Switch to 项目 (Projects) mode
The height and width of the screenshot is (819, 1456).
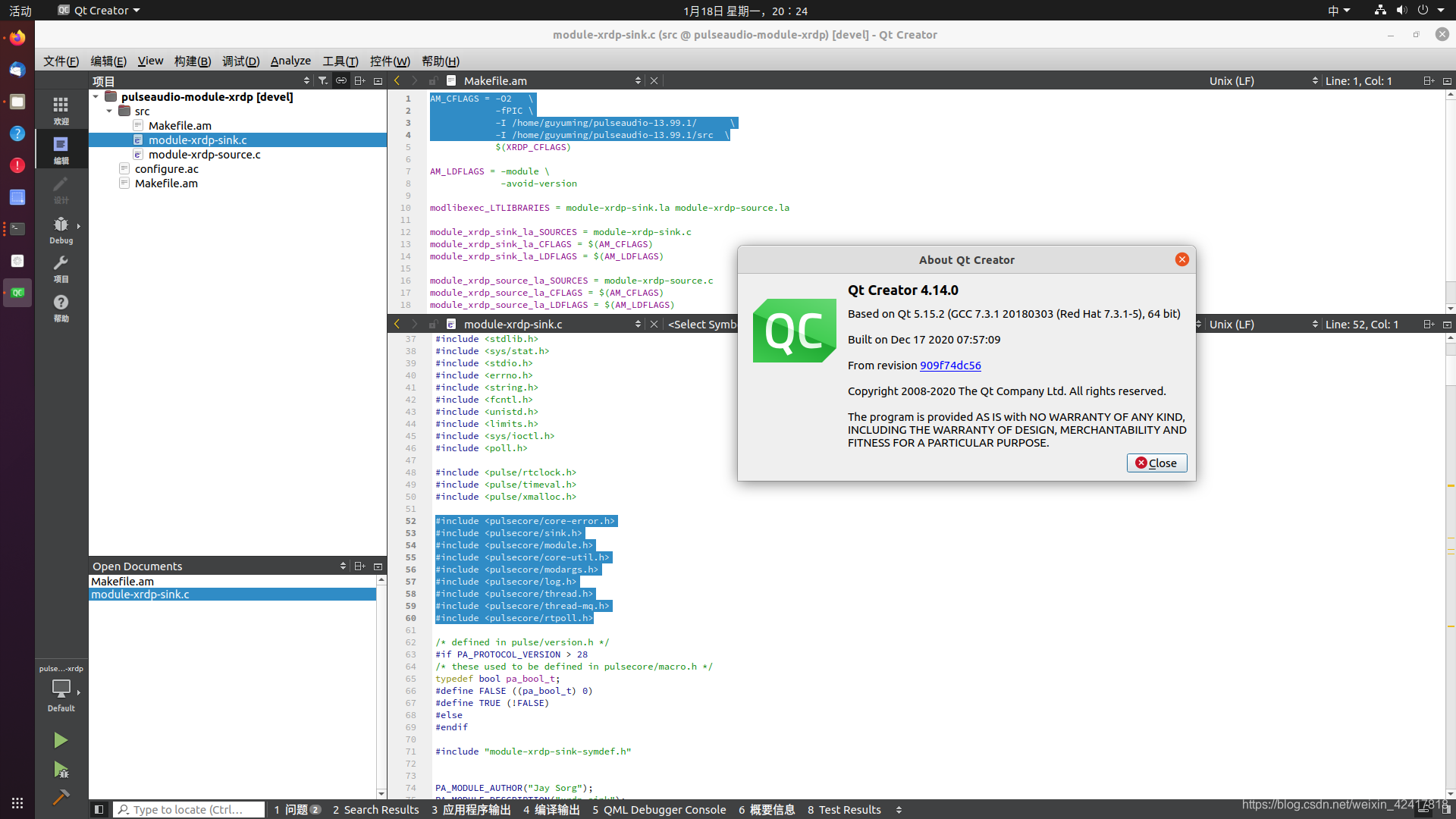click(61, 267)
